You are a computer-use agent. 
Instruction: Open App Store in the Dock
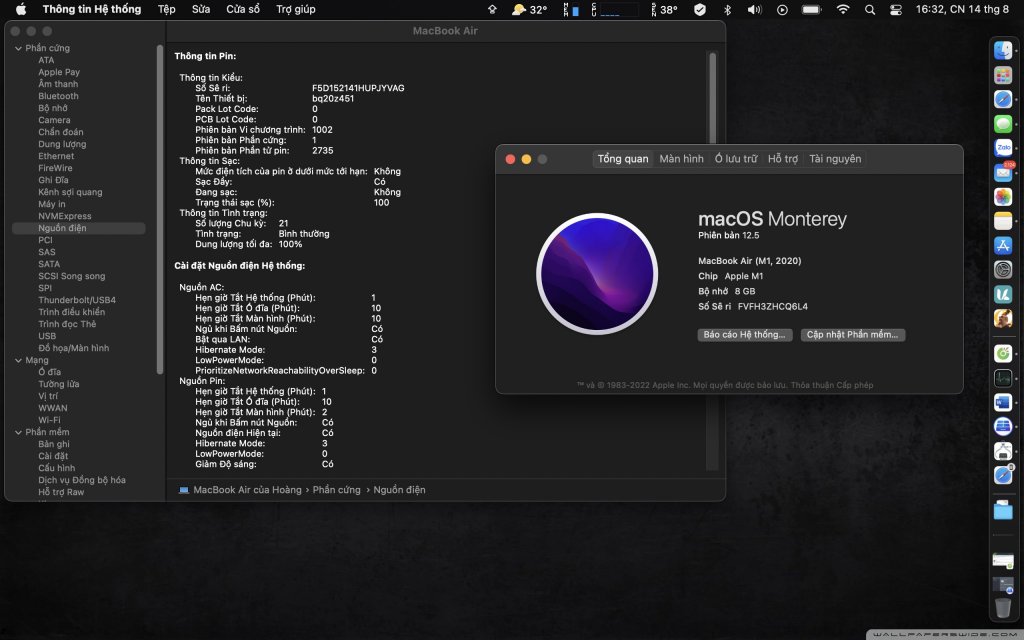pyautogui.click(x=1003, y=246)
